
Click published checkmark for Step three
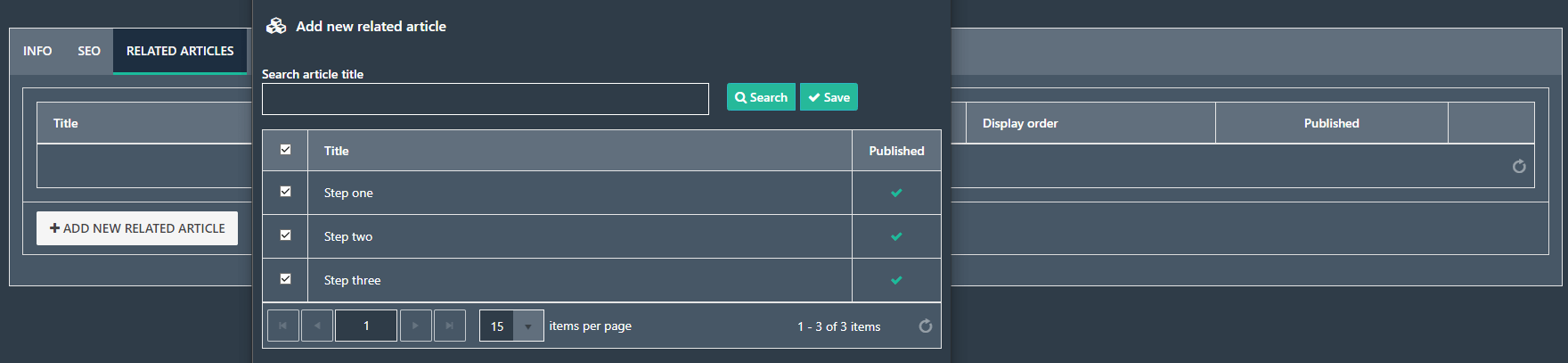pyautogui.click(x=896, y=280)
